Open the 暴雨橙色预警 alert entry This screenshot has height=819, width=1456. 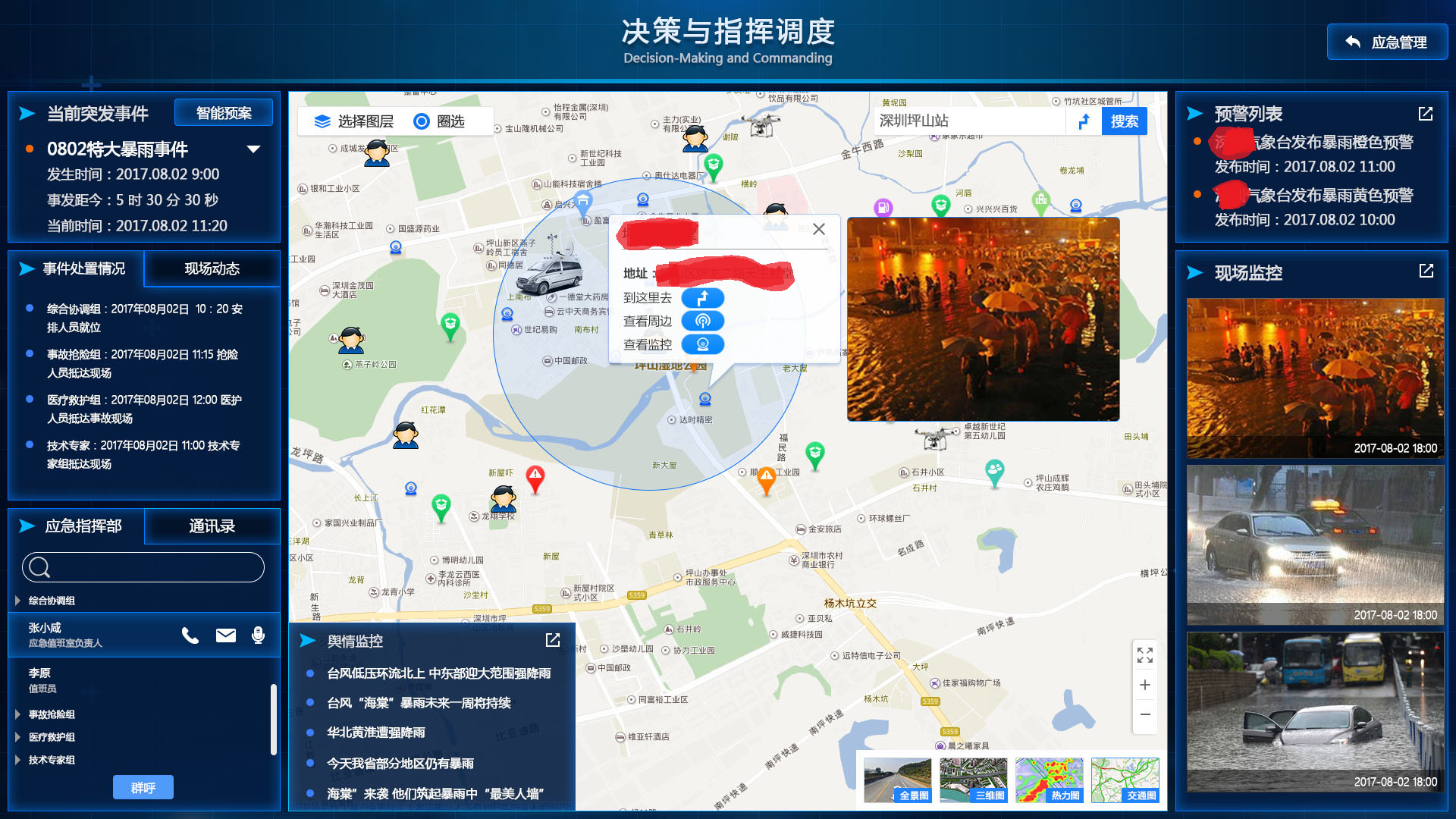[x=1313, y=143]
